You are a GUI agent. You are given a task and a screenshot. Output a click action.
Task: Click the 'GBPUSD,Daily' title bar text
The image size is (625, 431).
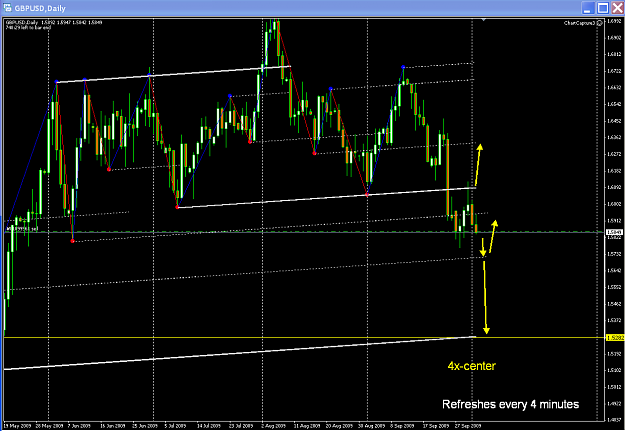(40, 8)
